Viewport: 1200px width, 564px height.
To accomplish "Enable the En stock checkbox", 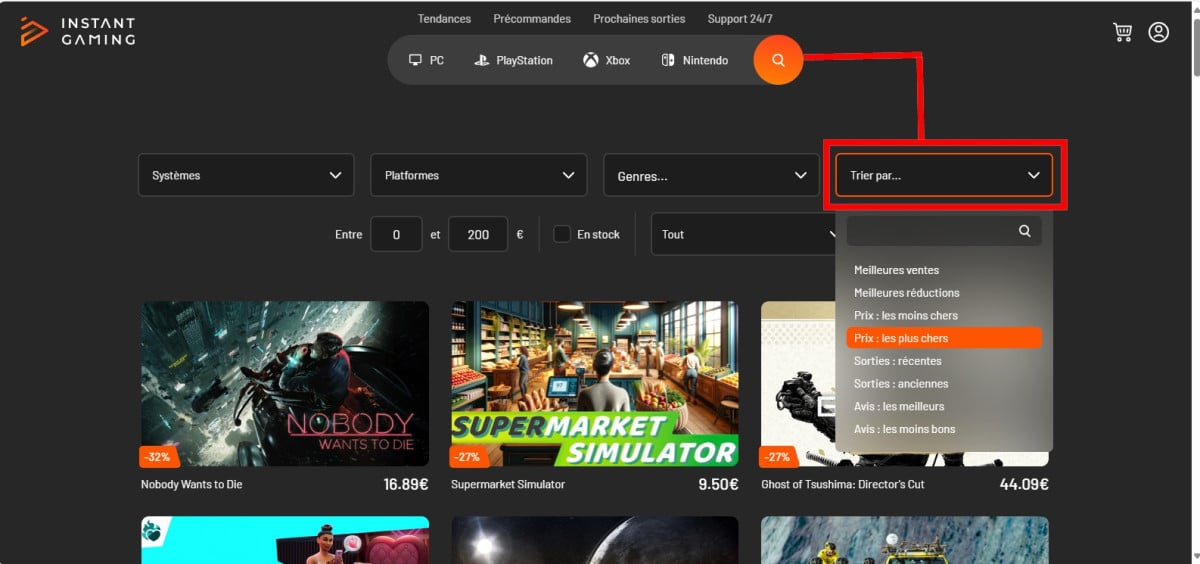I will pos(562,234).
